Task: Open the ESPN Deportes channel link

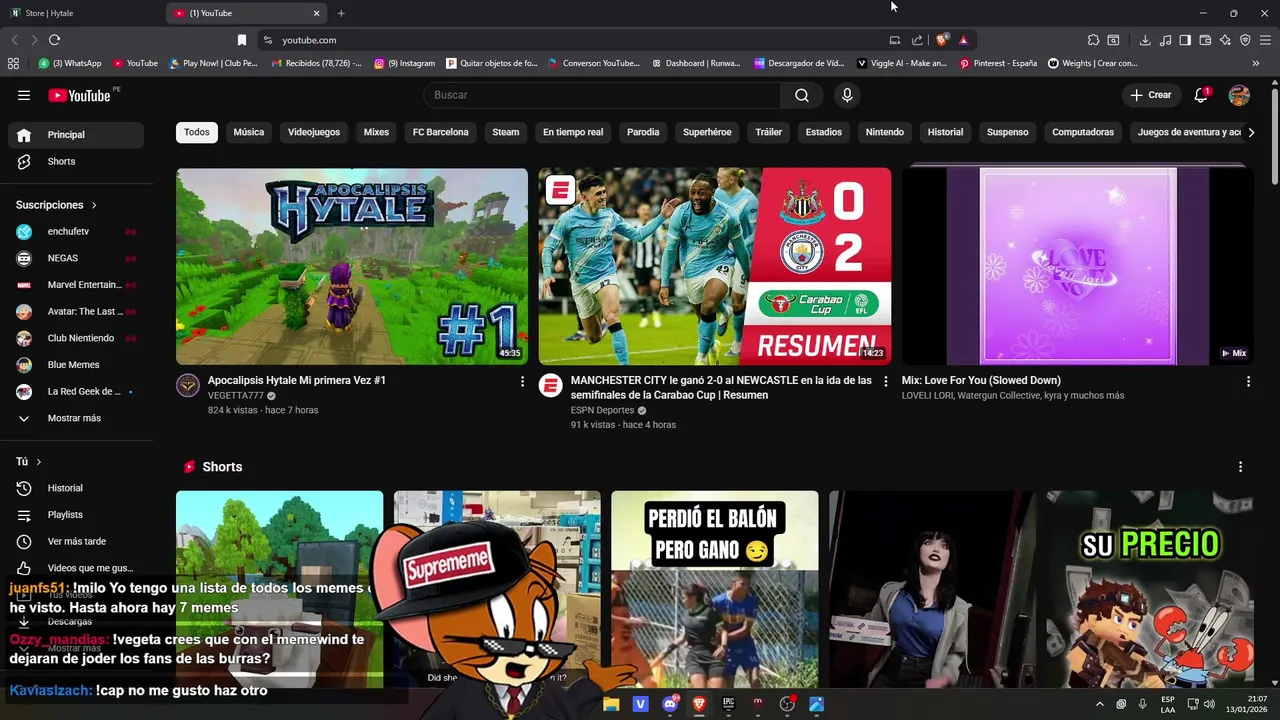Action: click(x=602, y=410)
